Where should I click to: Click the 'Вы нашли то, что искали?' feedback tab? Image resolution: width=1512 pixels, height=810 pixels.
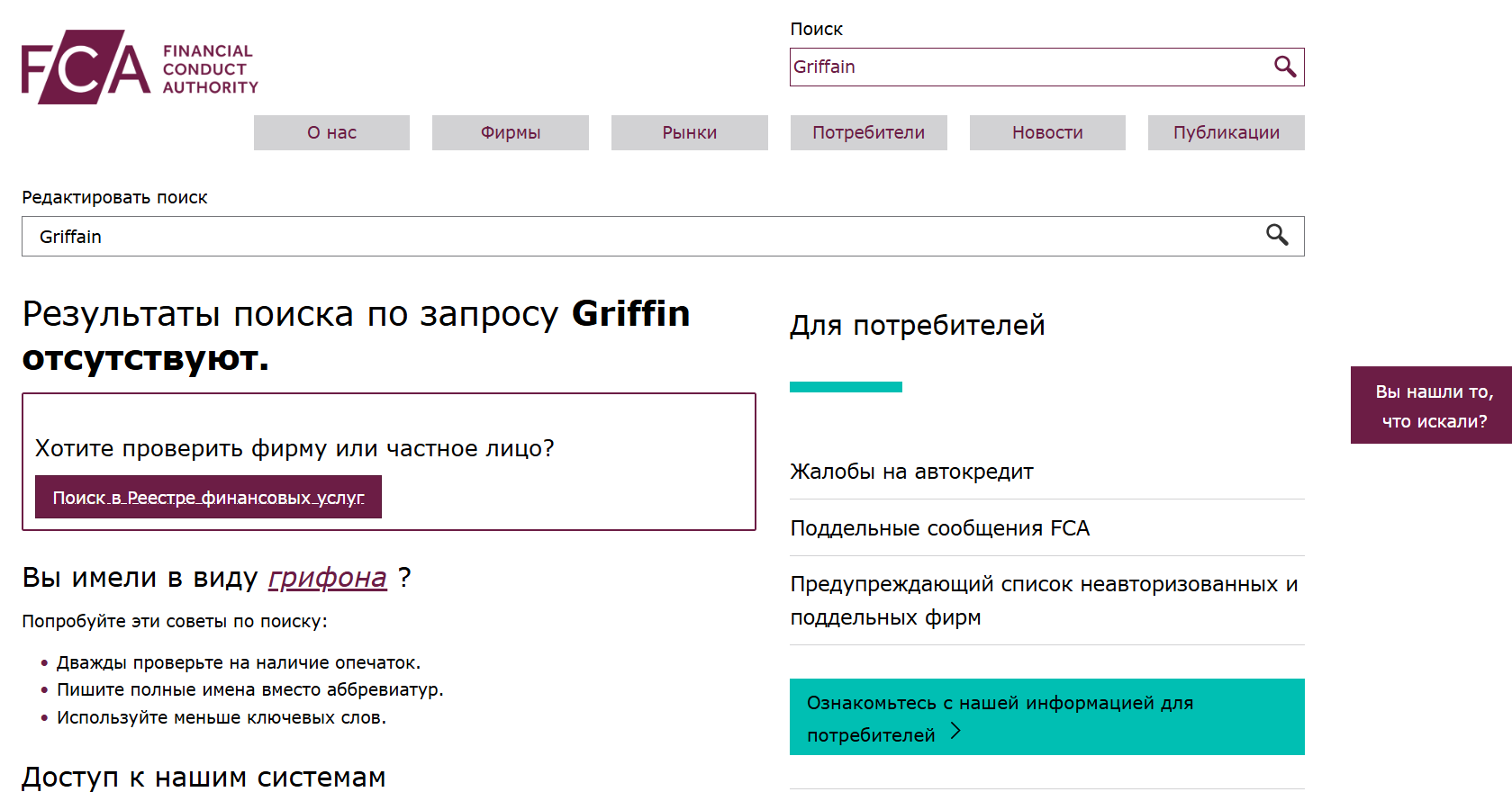tap(1432, 405)
